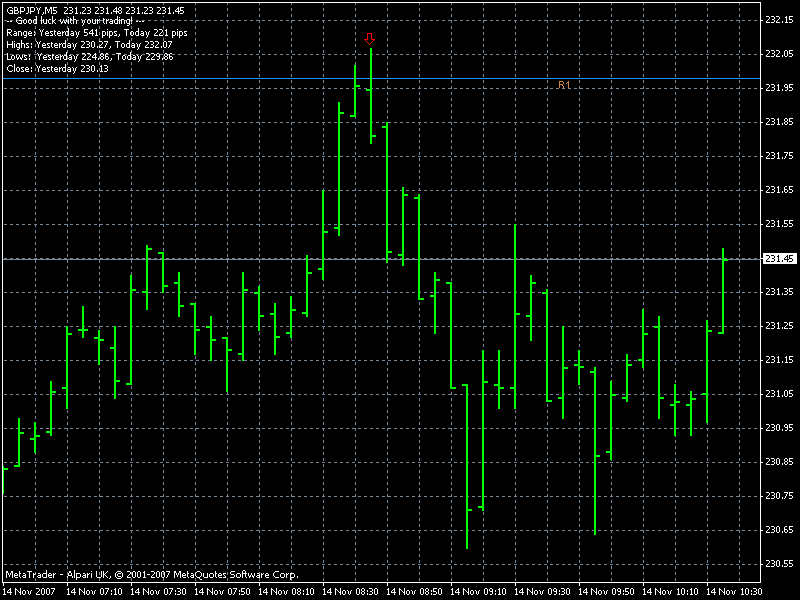The height and width of the screenshot is (600, 800).
Task: Click the '14 Nov 07:10' time axis label
Action: tap(94, 592)
